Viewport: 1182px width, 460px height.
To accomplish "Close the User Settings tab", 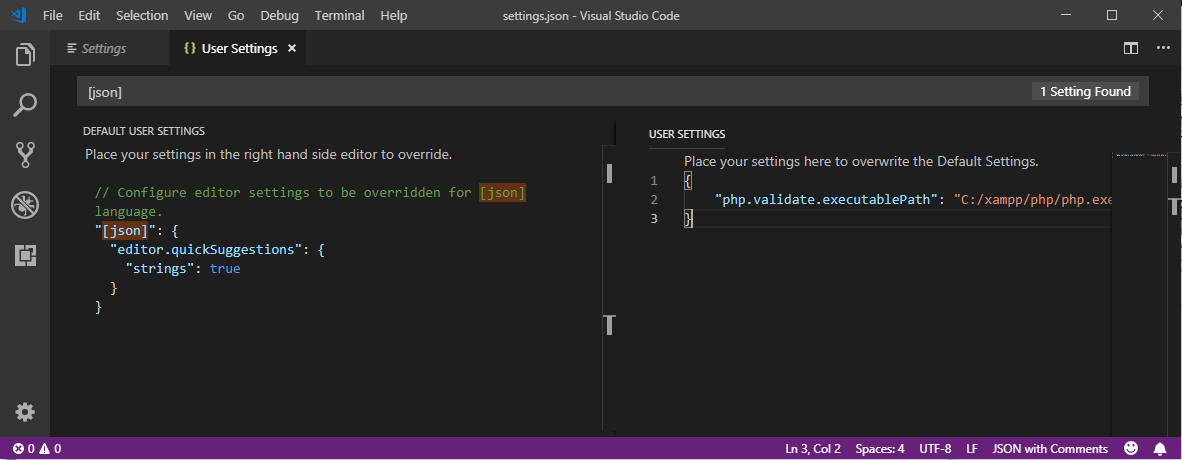I will [292, 48].
